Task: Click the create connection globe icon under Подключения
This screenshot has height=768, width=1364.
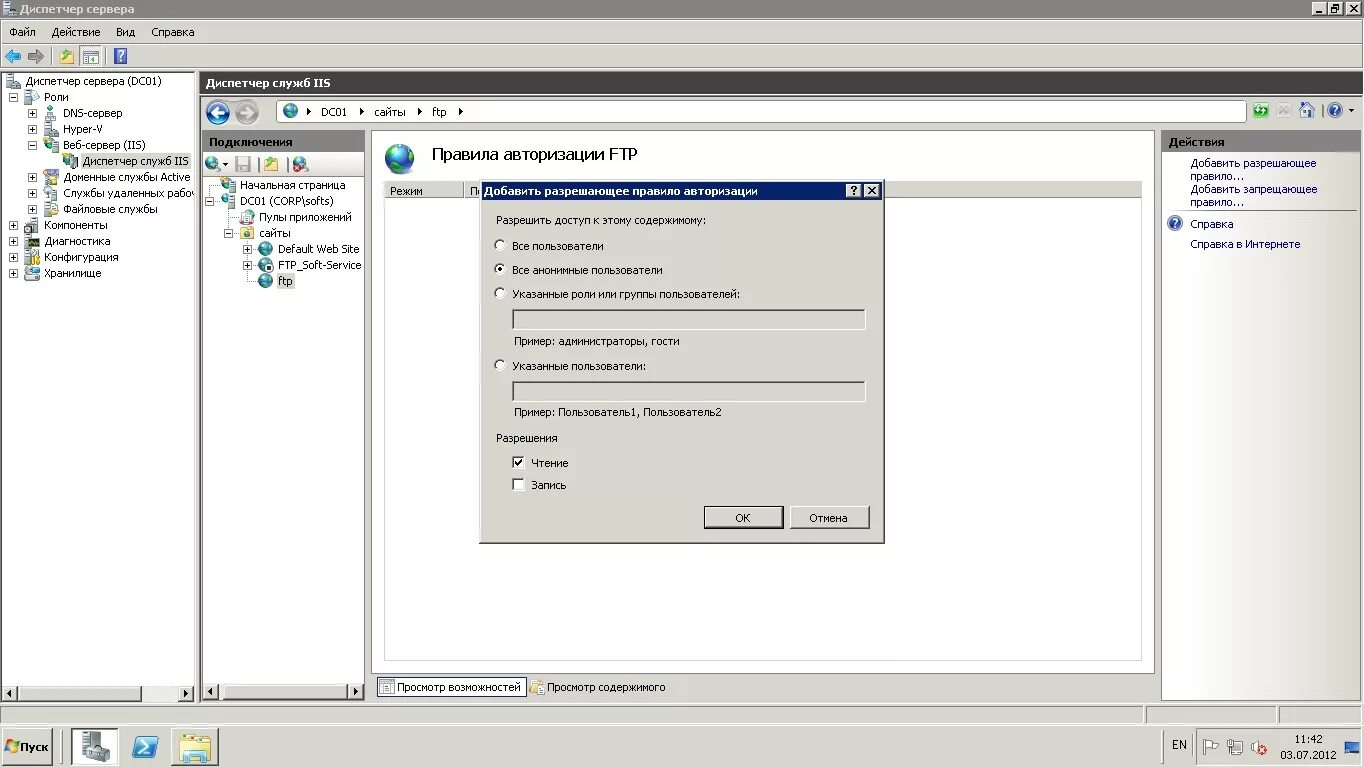Action: coord(213,164)
